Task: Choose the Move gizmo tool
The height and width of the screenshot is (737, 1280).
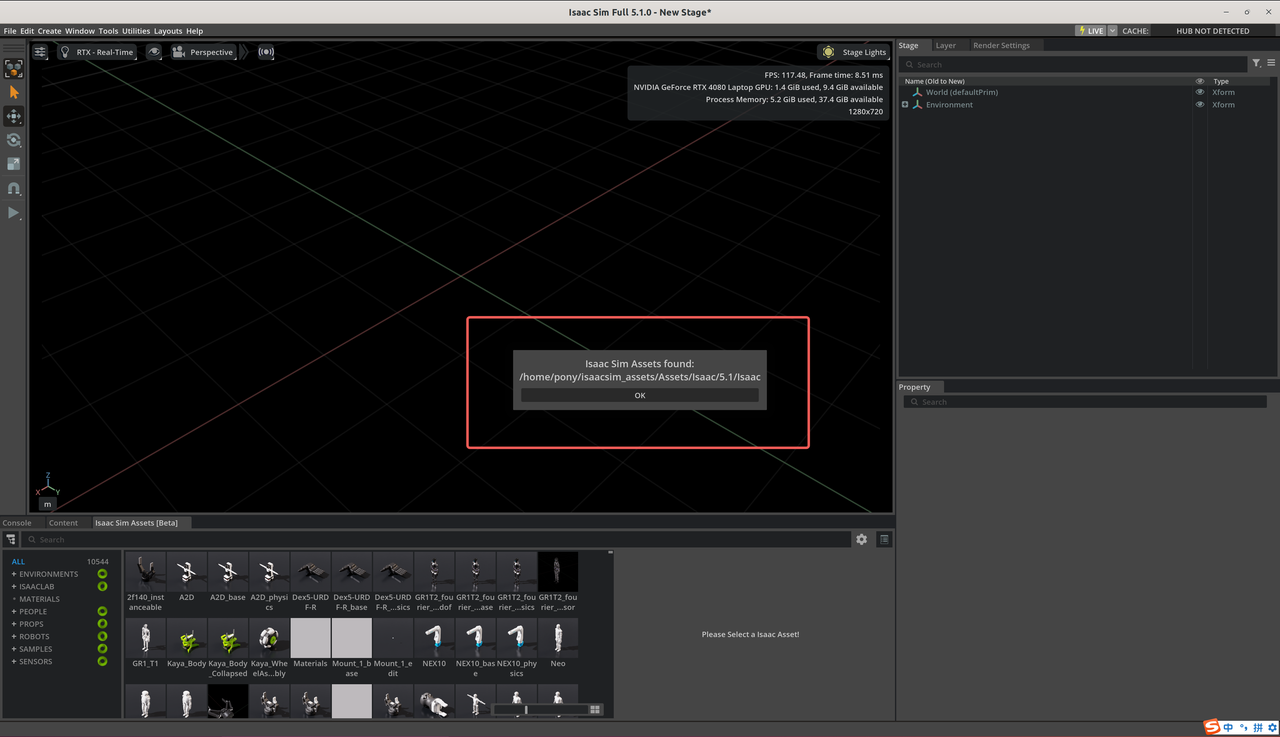Action: click(14, 116)
